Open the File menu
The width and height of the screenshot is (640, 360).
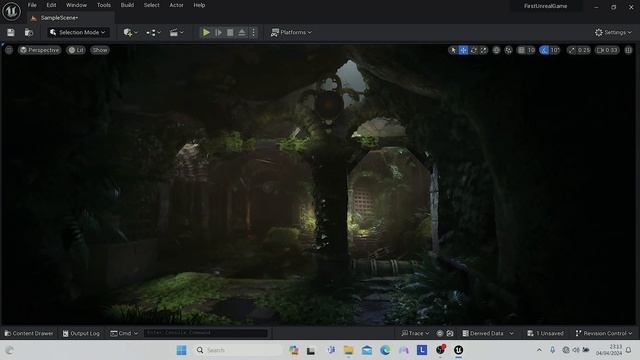click(x=32, y=5)
